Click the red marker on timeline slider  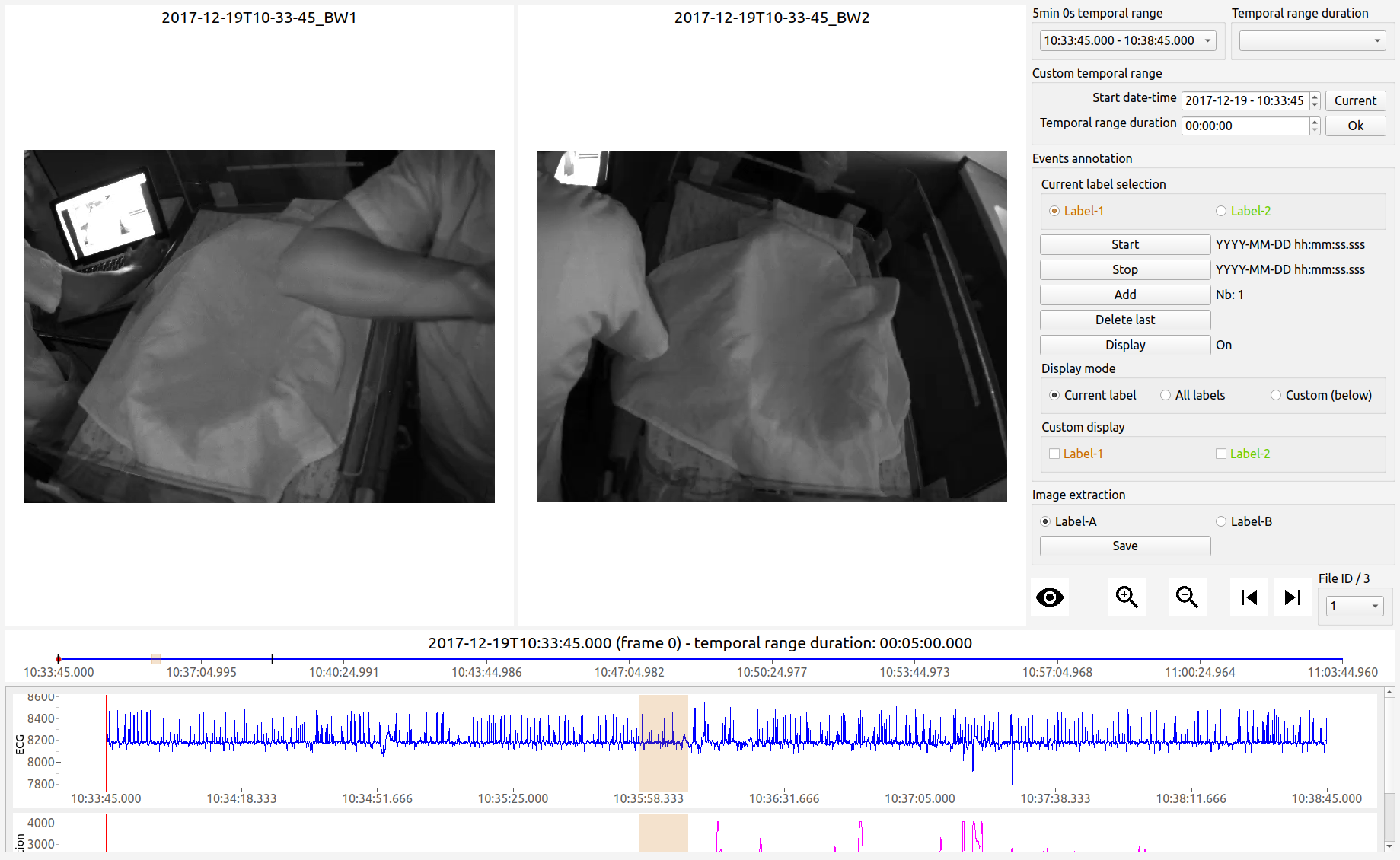pos(59,658)
